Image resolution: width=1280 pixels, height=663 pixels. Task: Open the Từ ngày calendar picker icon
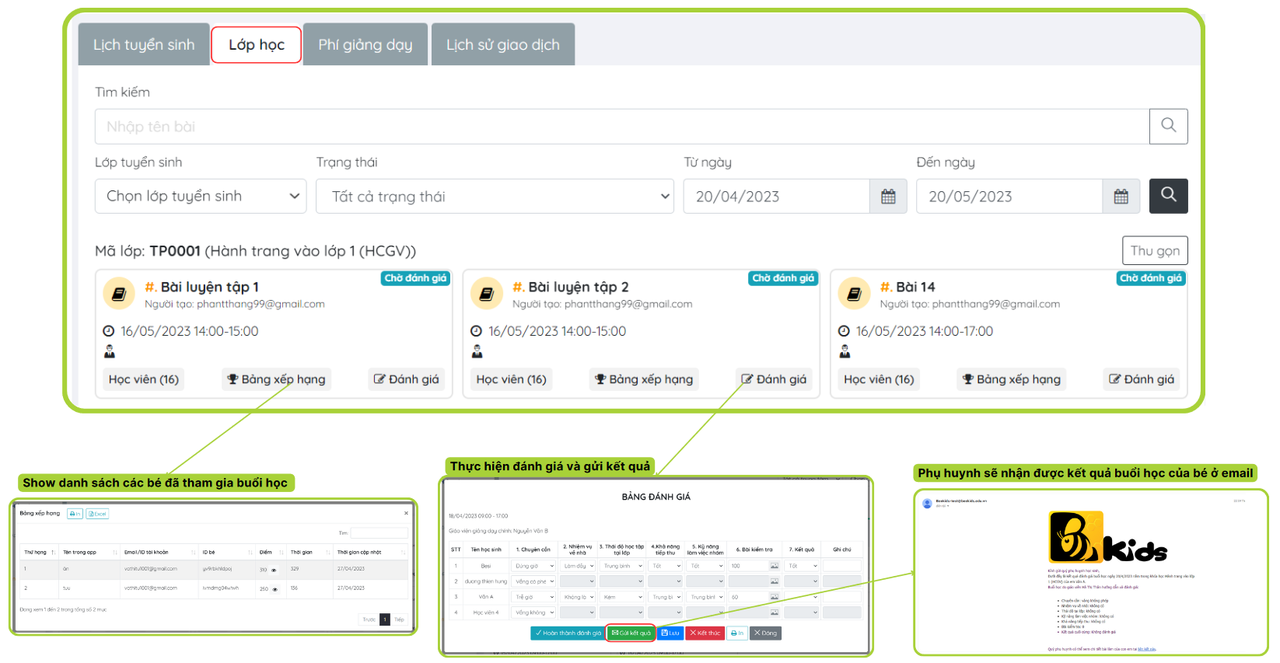[x=888, y=197]
